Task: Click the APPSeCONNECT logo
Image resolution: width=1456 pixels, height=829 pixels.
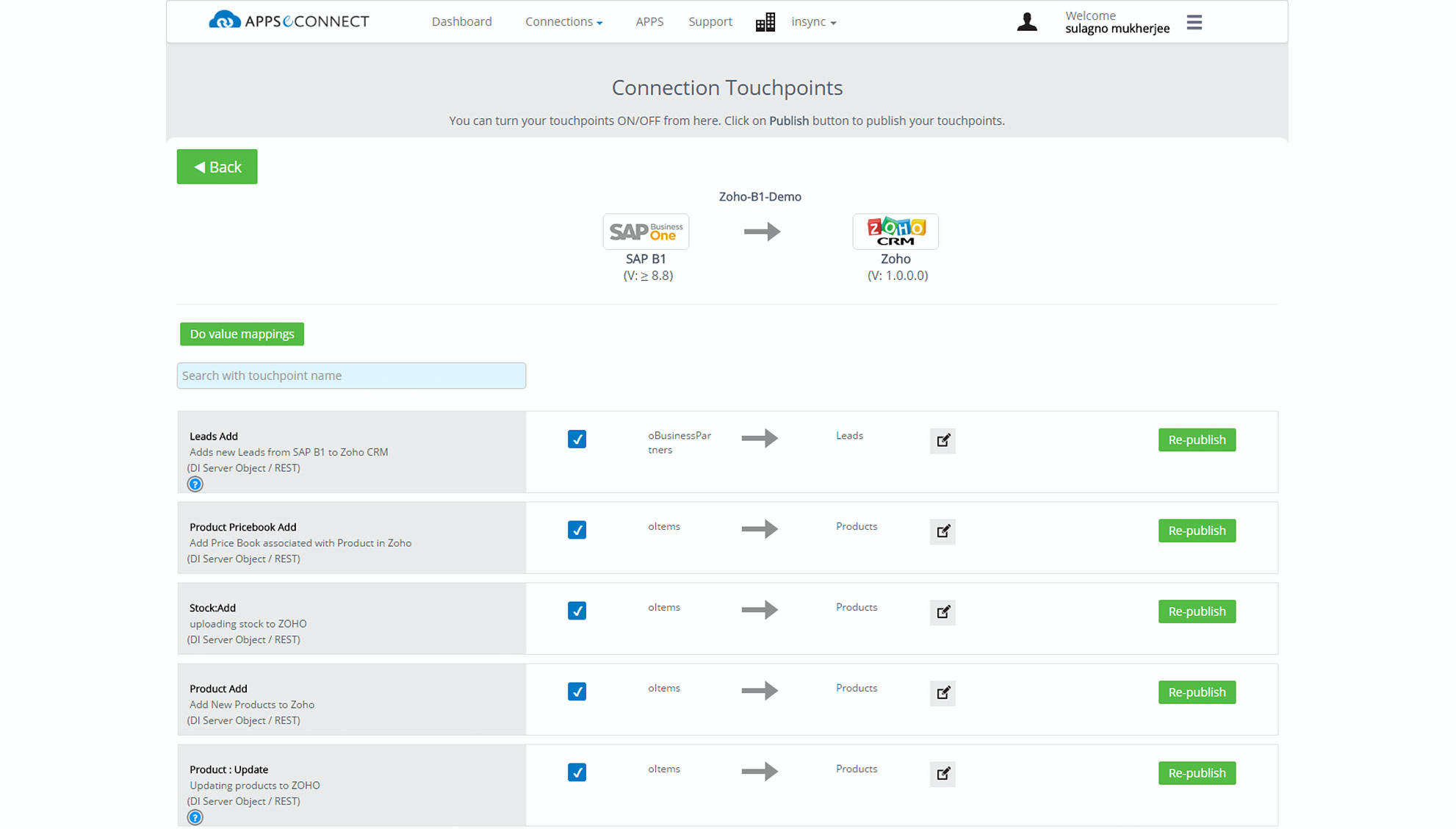Action: (x=289, y=21)
